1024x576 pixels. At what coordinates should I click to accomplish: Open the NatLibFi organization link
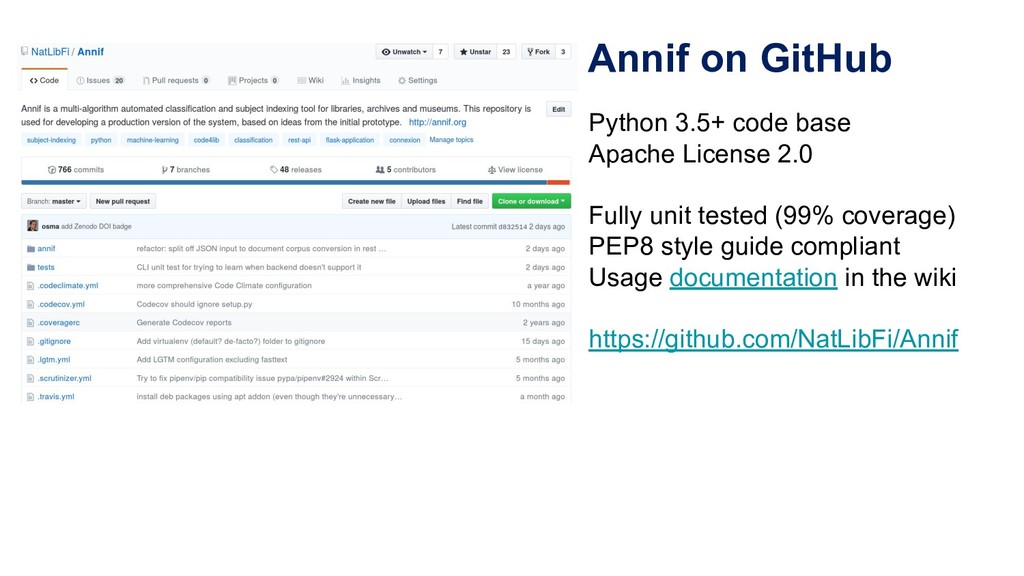click(50, 52)
